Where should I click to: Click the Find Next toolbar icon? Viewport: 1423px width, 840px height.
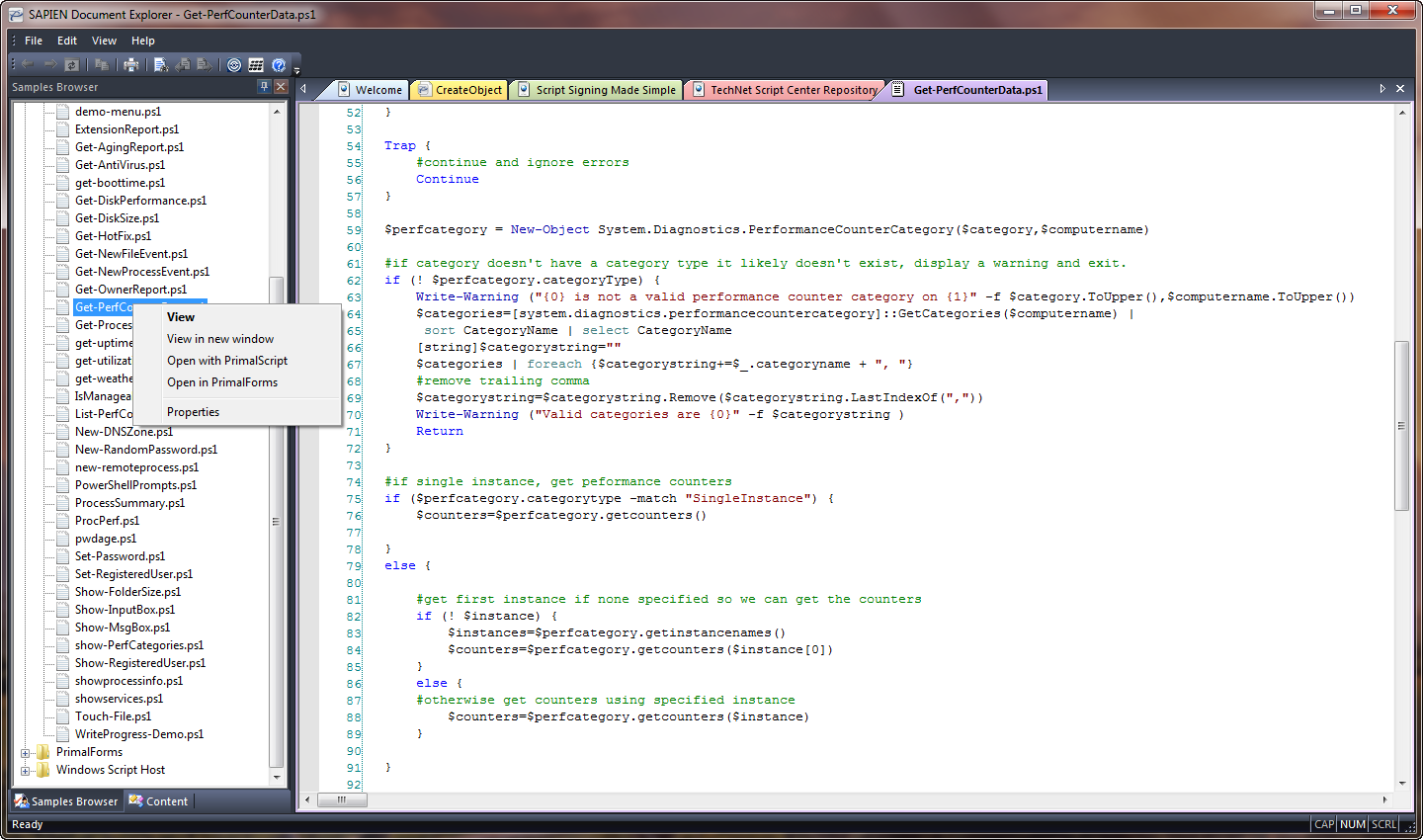click(205, 65)
